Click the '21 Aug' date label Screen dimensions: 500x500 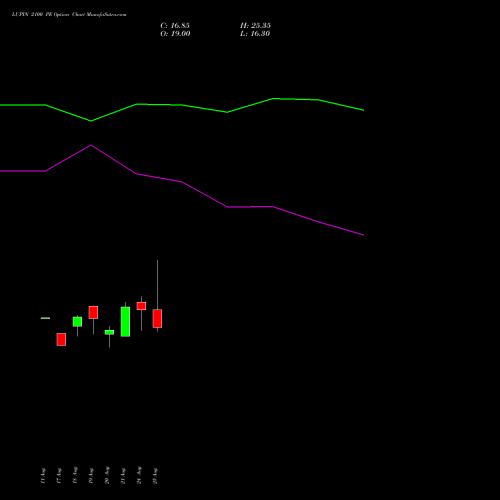click(123, 476)
